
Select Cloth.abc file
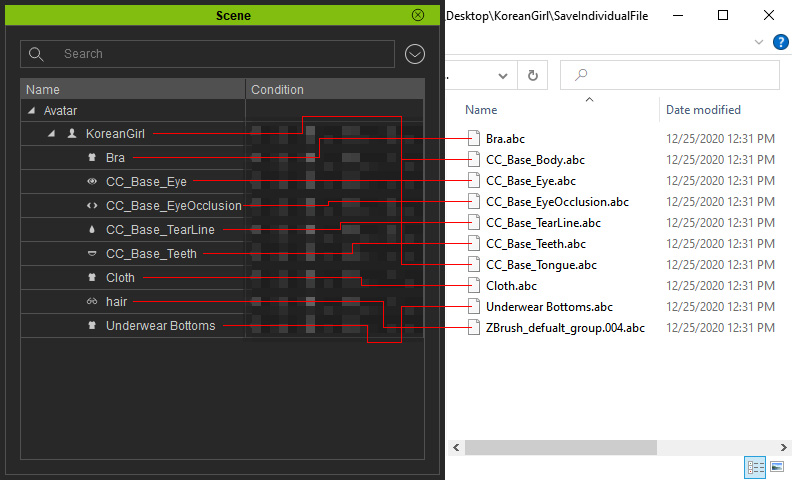[511, 286]
